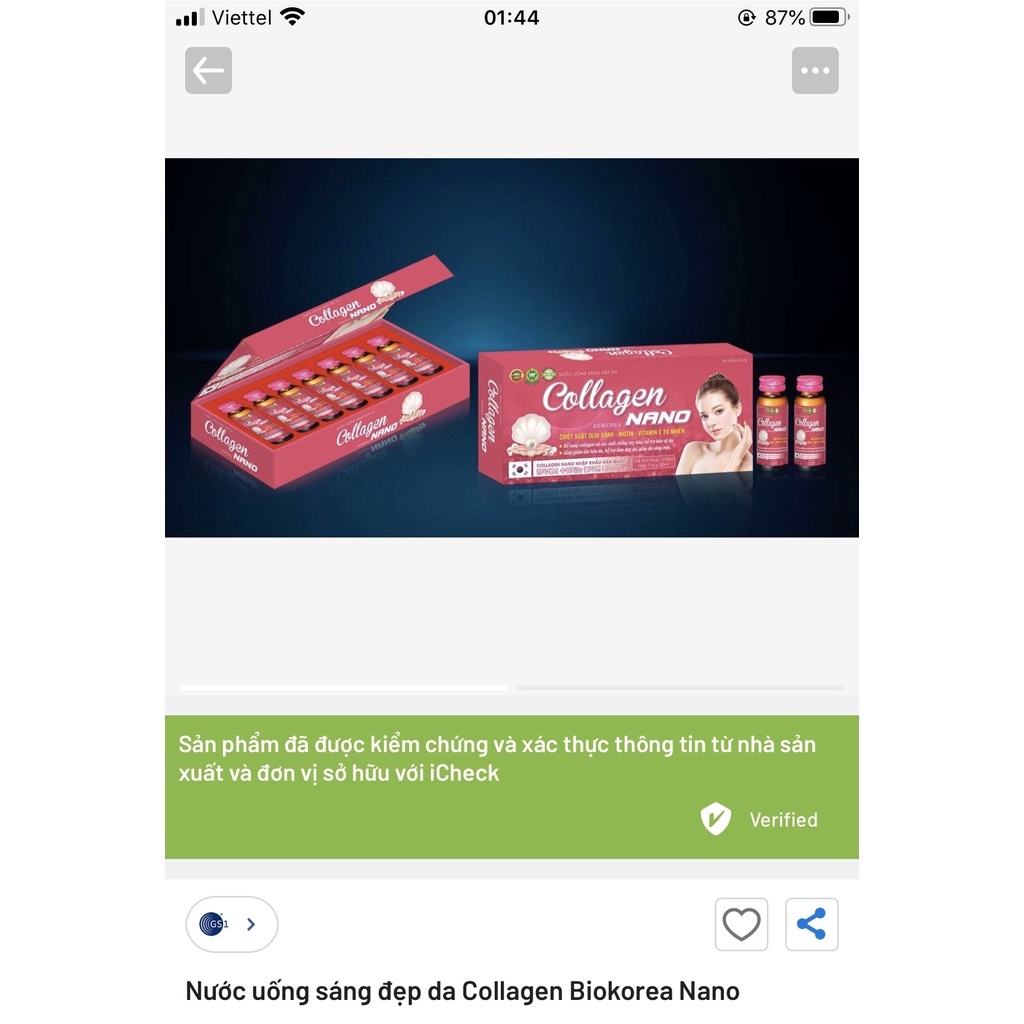The image size is (1024, 1024).
Task: Click the GS1 logo badge
Action: click(214, 924)
